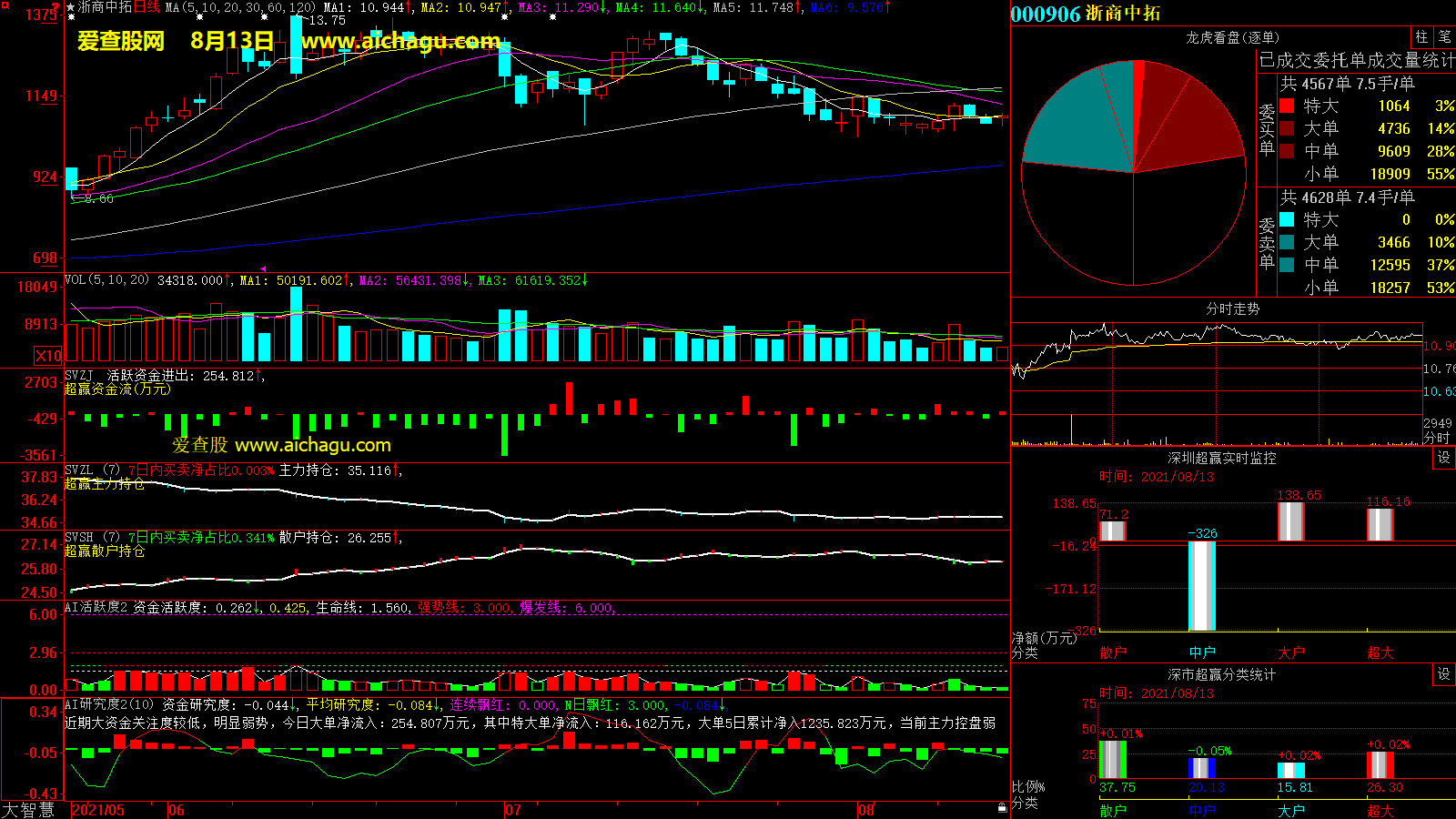
Task: Select the 龙虎看盘(逐单) panel title
Action: (1232, 37)
